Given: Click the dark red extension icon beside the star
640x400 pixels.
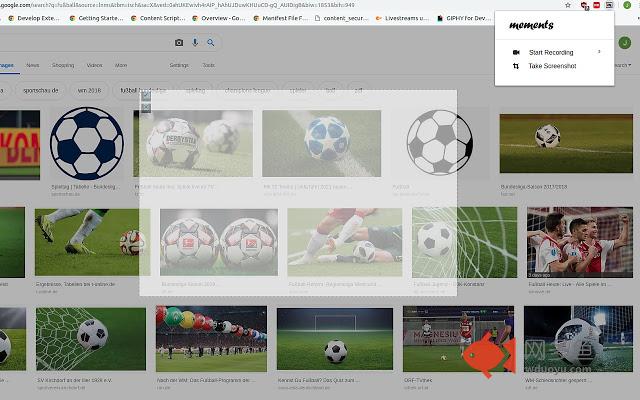Looking at the screenshot, I should [x=584, y=5].
